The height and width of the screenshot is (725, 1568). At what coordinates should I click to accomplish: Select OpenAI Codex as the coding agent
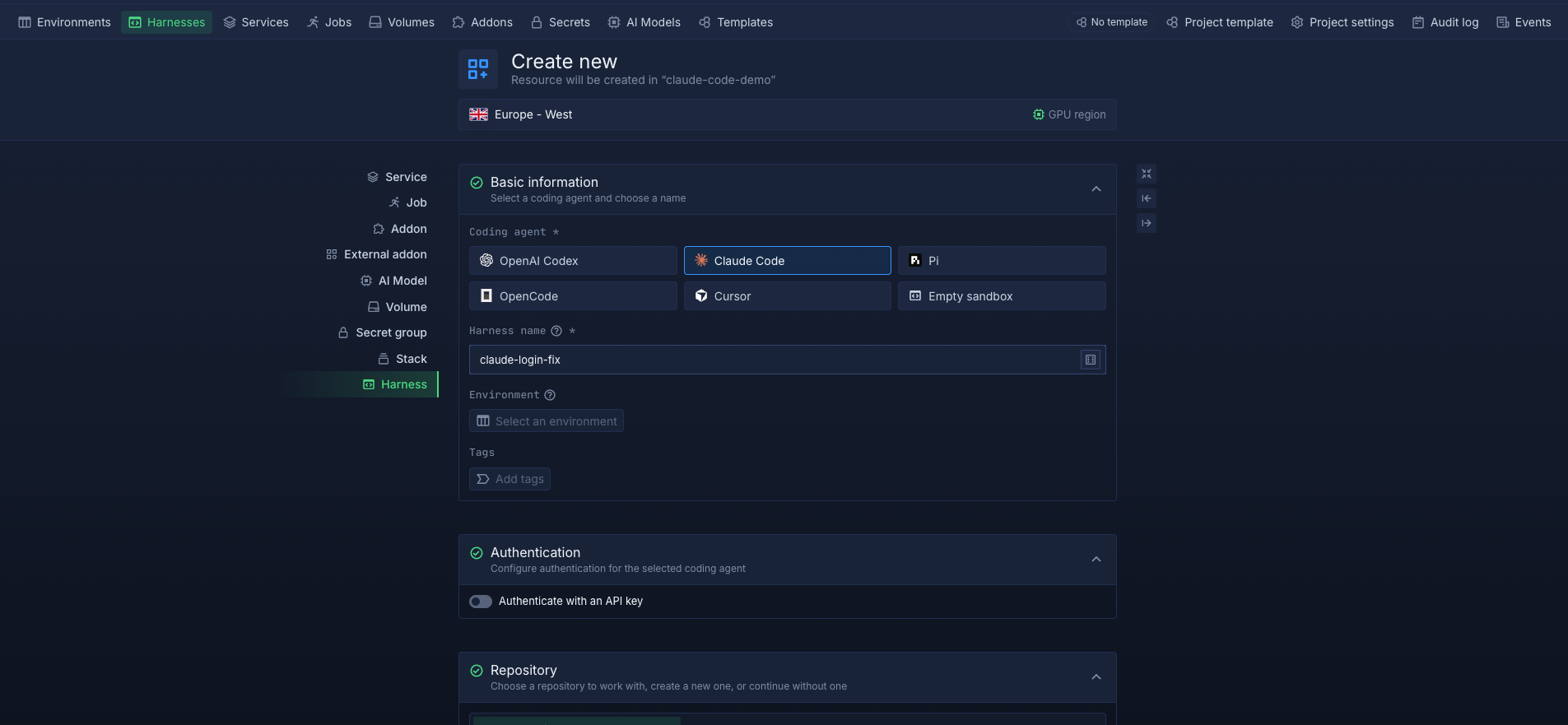coord(573,261)
